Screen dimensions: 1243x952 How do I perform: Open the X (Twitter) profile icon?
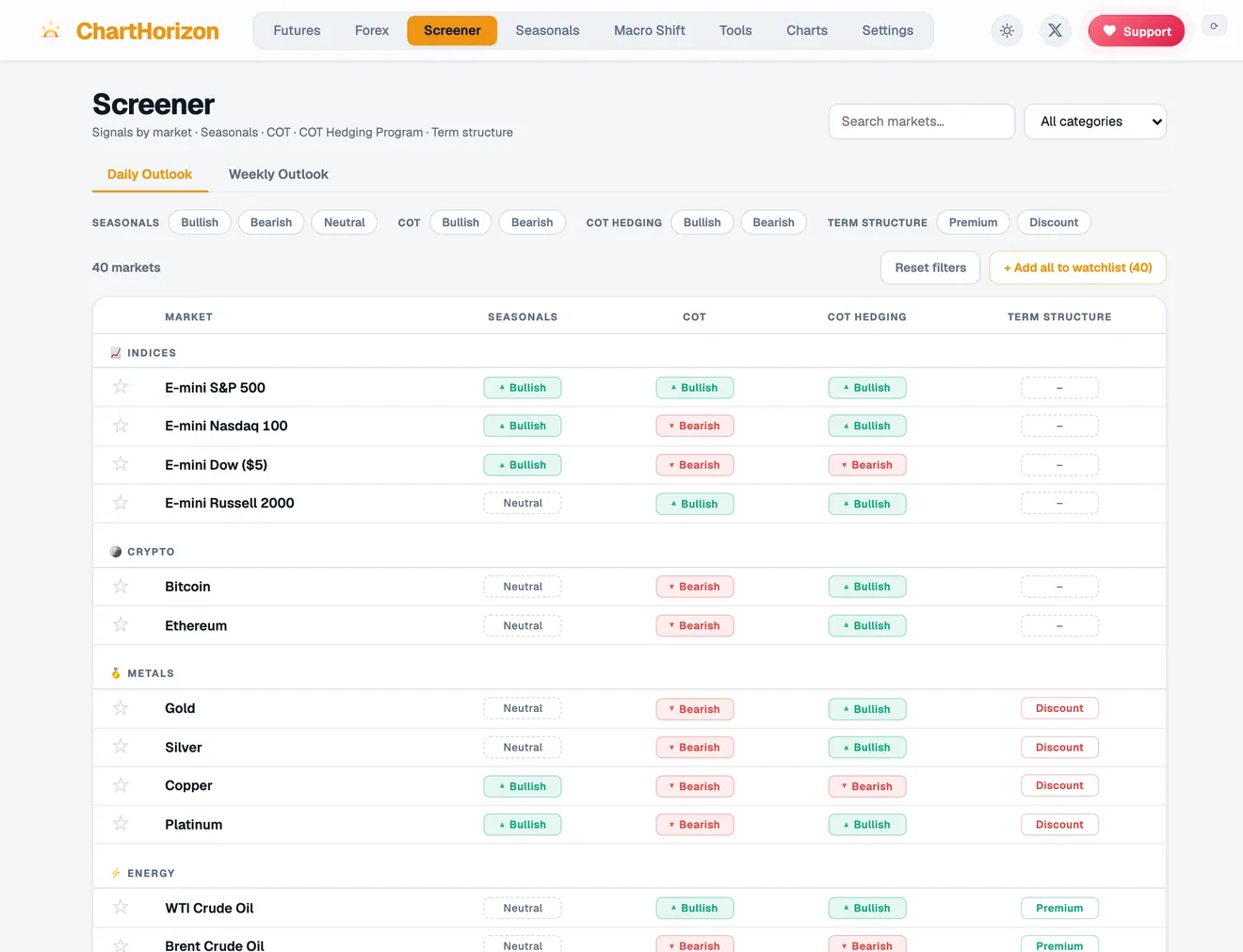pyautogui.click(x=1055, y=31)
